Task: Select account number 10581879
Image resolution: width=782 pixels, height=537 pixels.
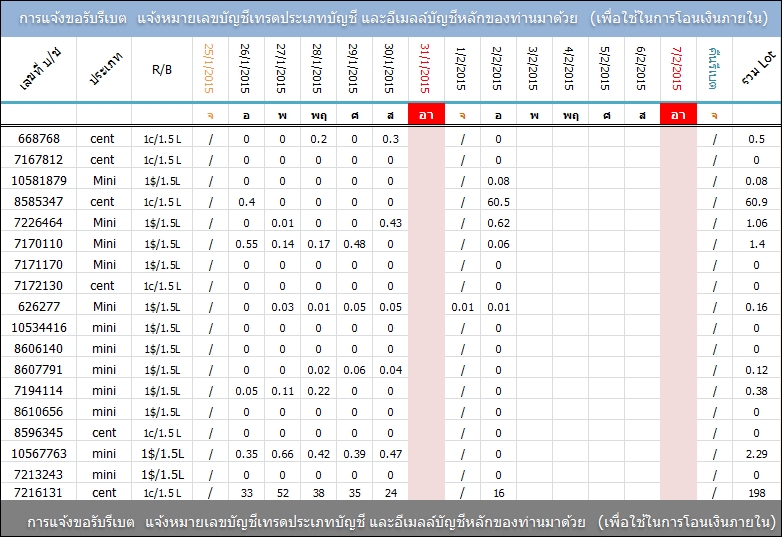Action: pos(39,180)
